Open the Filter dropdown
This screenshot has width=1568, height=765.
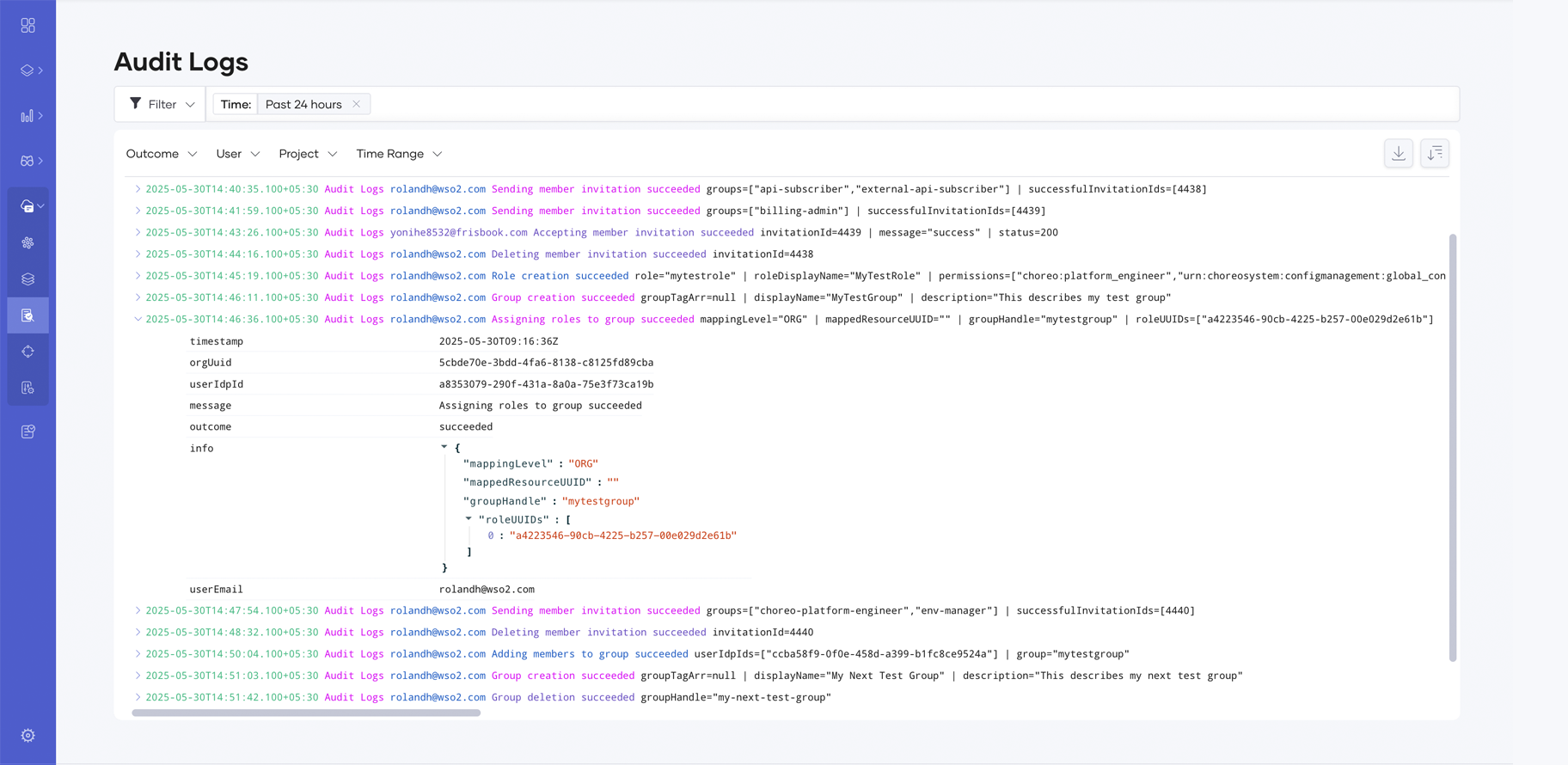coord(161,104)
